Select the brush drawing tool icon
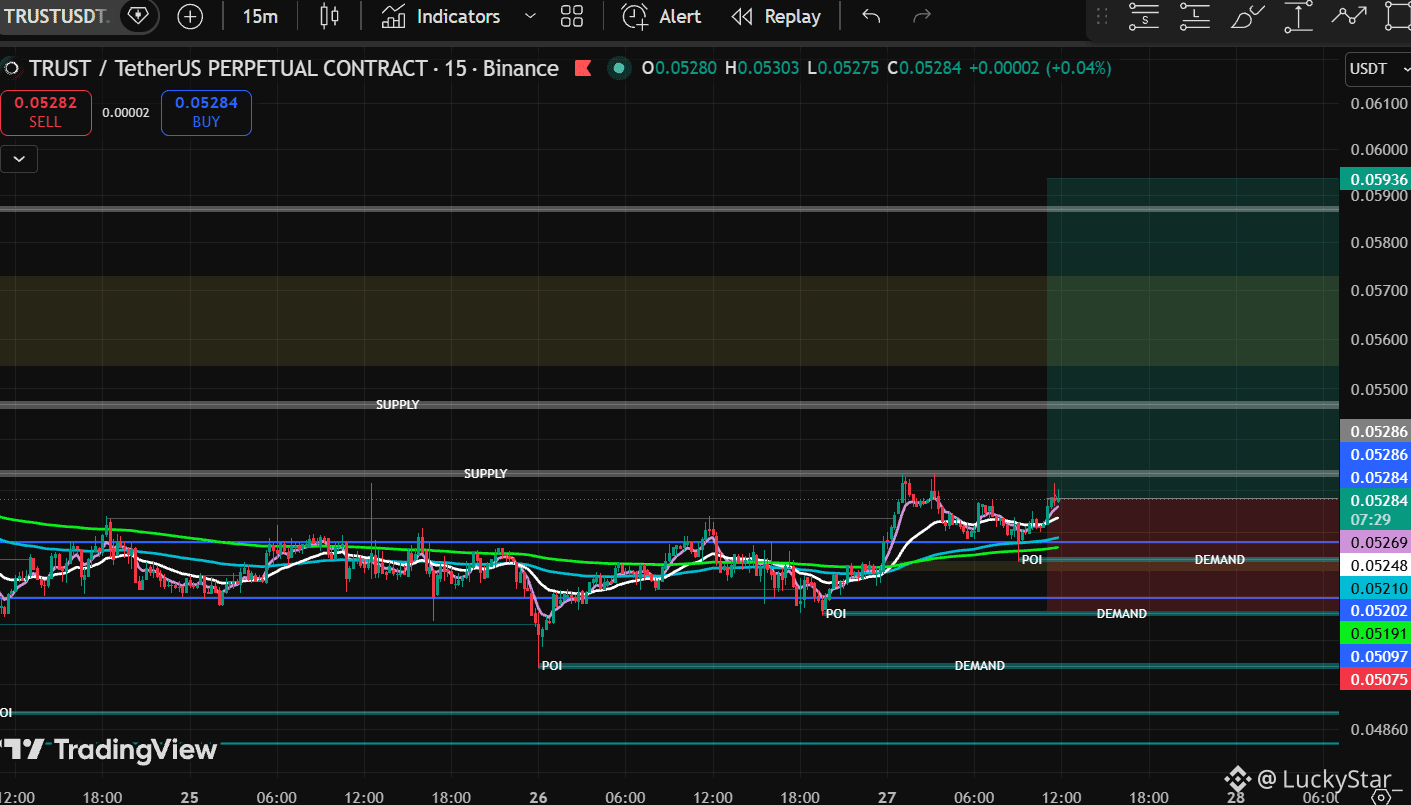 1247,16
